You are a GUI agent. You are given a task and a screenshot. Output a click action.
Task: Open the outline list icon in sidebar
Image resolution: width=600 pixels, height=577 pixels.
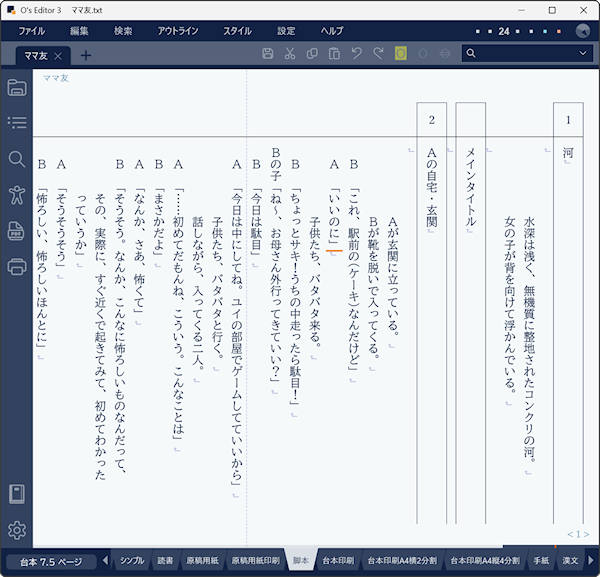pyautogui.click(x=16, y=123)
